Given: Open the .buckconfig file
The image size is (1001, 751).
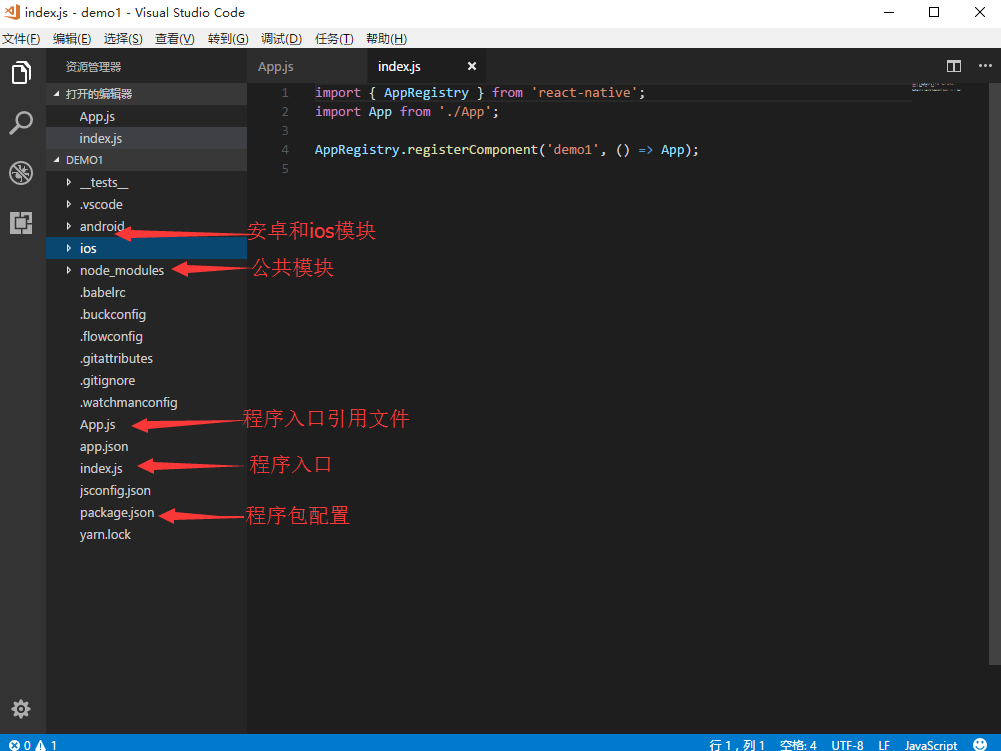Looking at the screenshot, I should [x=146, y=314].
